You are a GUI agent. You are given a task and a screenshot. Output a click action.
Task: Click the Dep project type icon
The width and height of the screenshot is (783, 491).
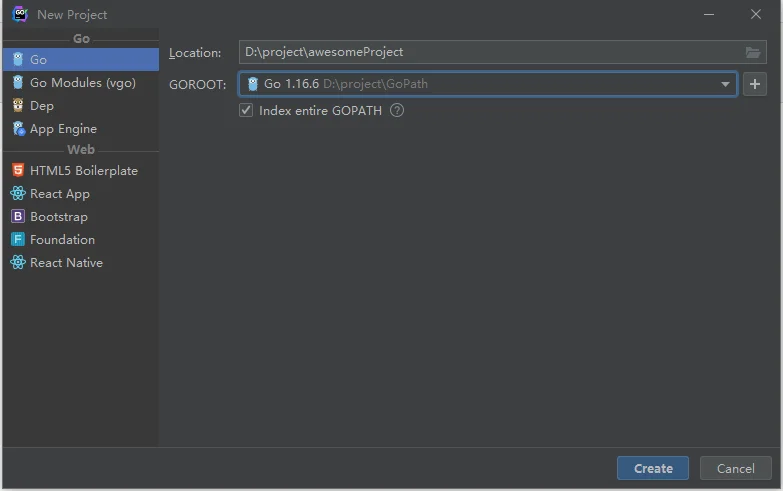[18, 105]
